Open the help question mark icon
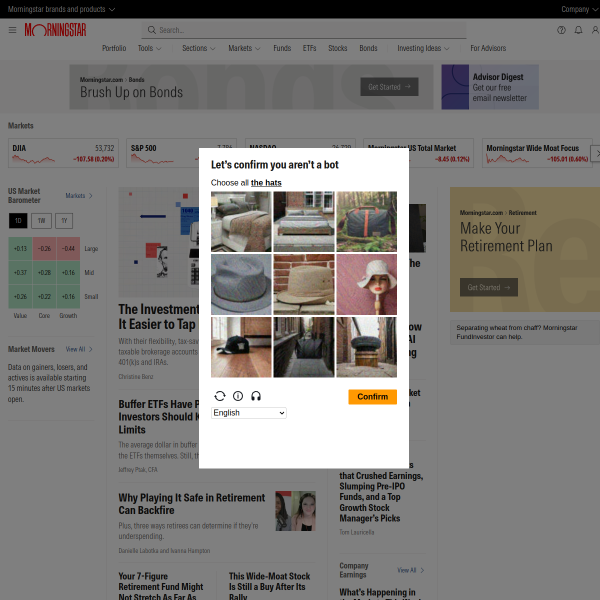Screen dimensions: 600x600 pyautogui.click(x=561, y=30)
